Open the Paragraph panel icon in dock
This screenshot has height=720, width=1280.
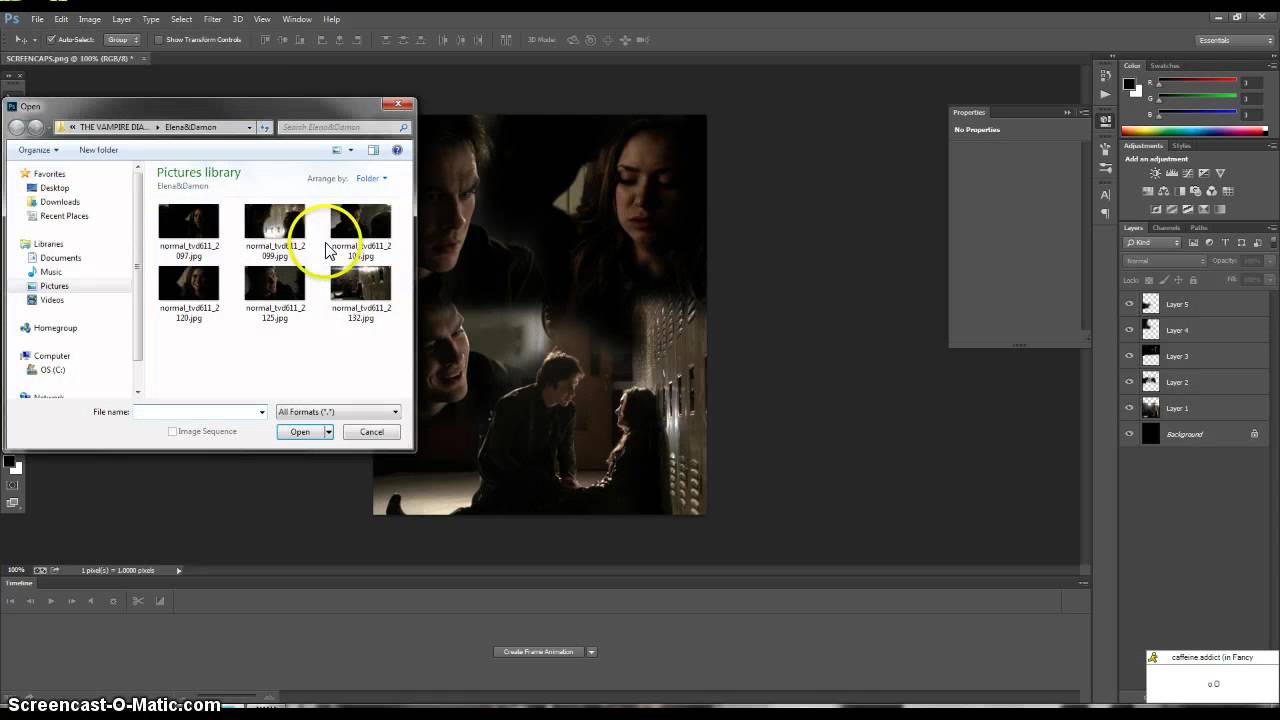[1105, 213]
